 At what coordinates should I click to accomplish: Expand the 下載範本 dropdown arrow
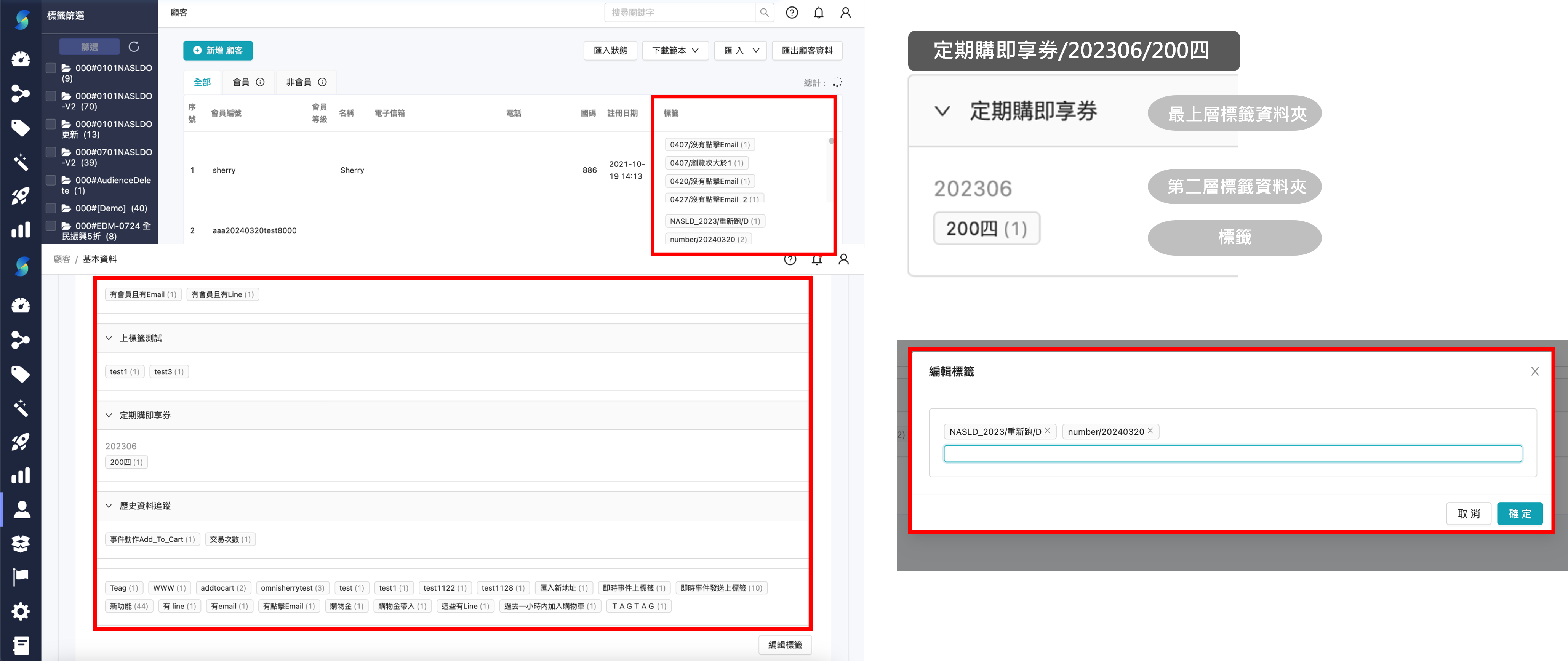pyautogui.click(x=696, y=51)
